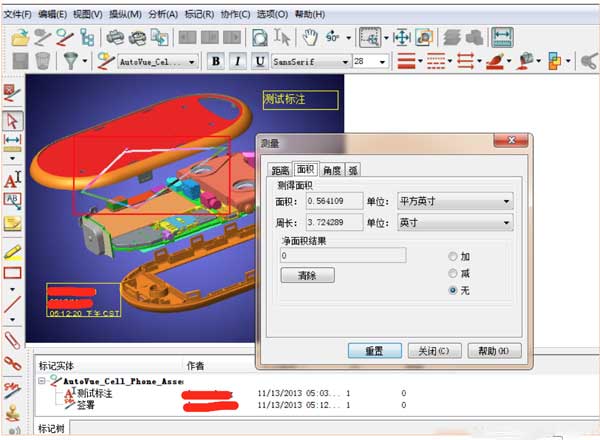Open the 帮助(H) menu
This screenshot has width=600, height=440.
(x=310, y=14)
